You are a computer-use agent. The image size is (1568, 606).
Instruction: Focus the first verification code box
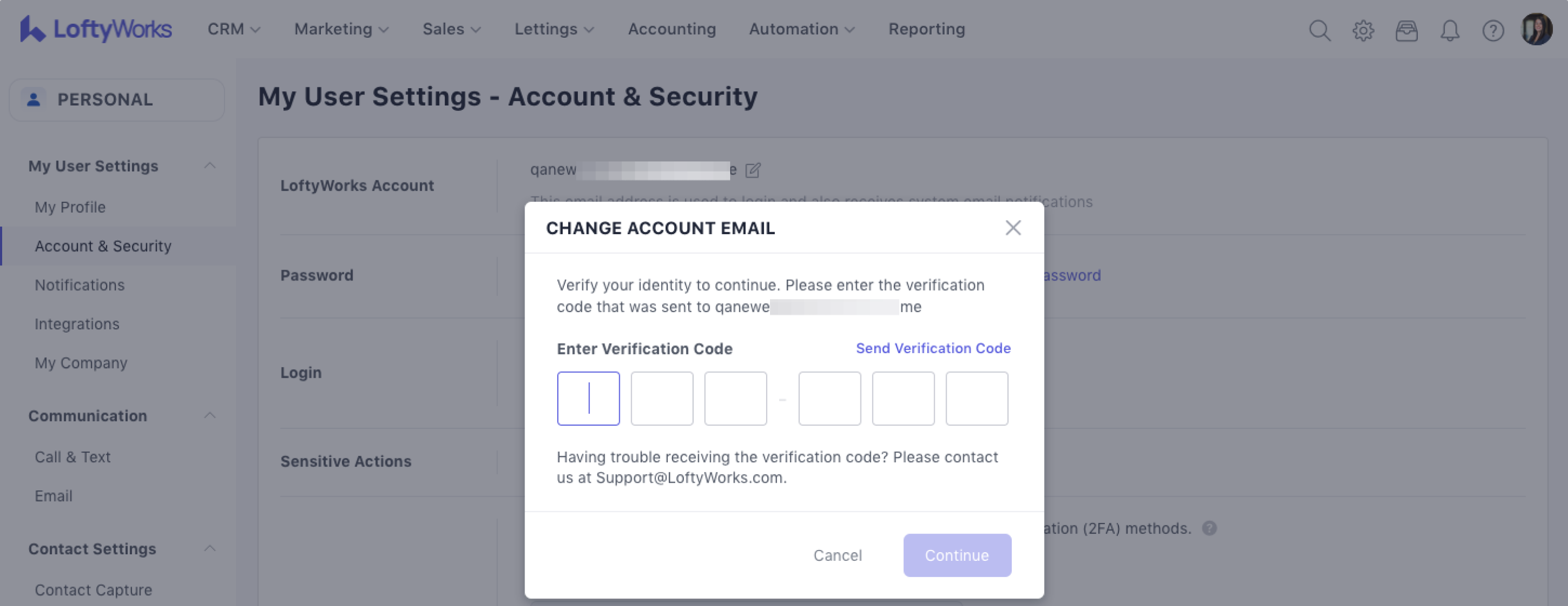click(588, 398)
